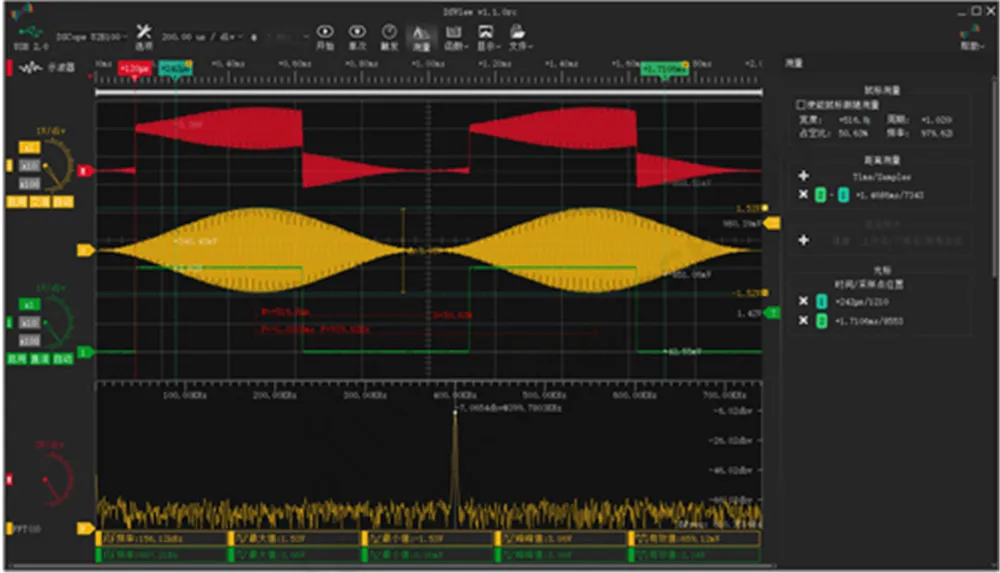Adjust the yellow channel V/div knob

57,165
